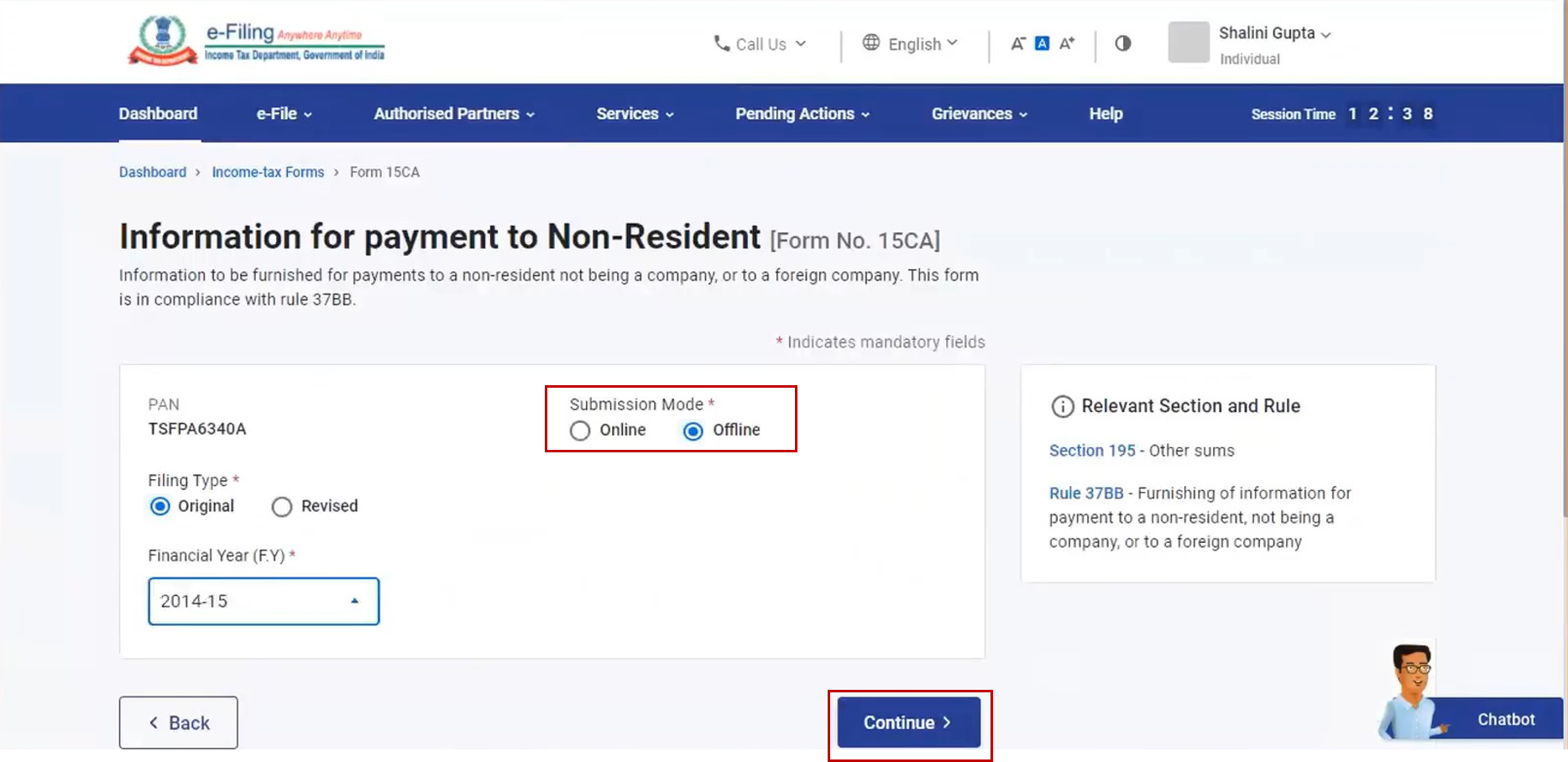Open the Pending Actions menu

(802, 113)
